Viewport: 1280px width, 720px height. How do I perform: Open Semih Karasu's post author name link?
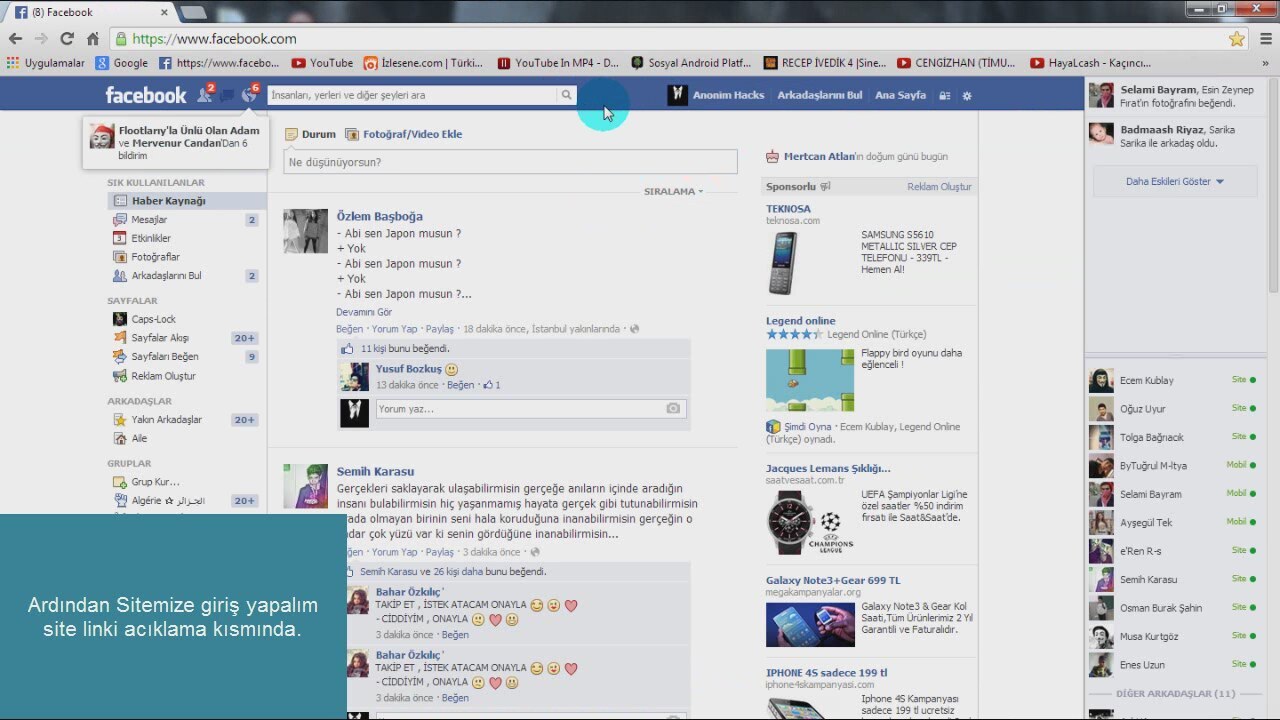pyautogui.click(x=375, y=471)
